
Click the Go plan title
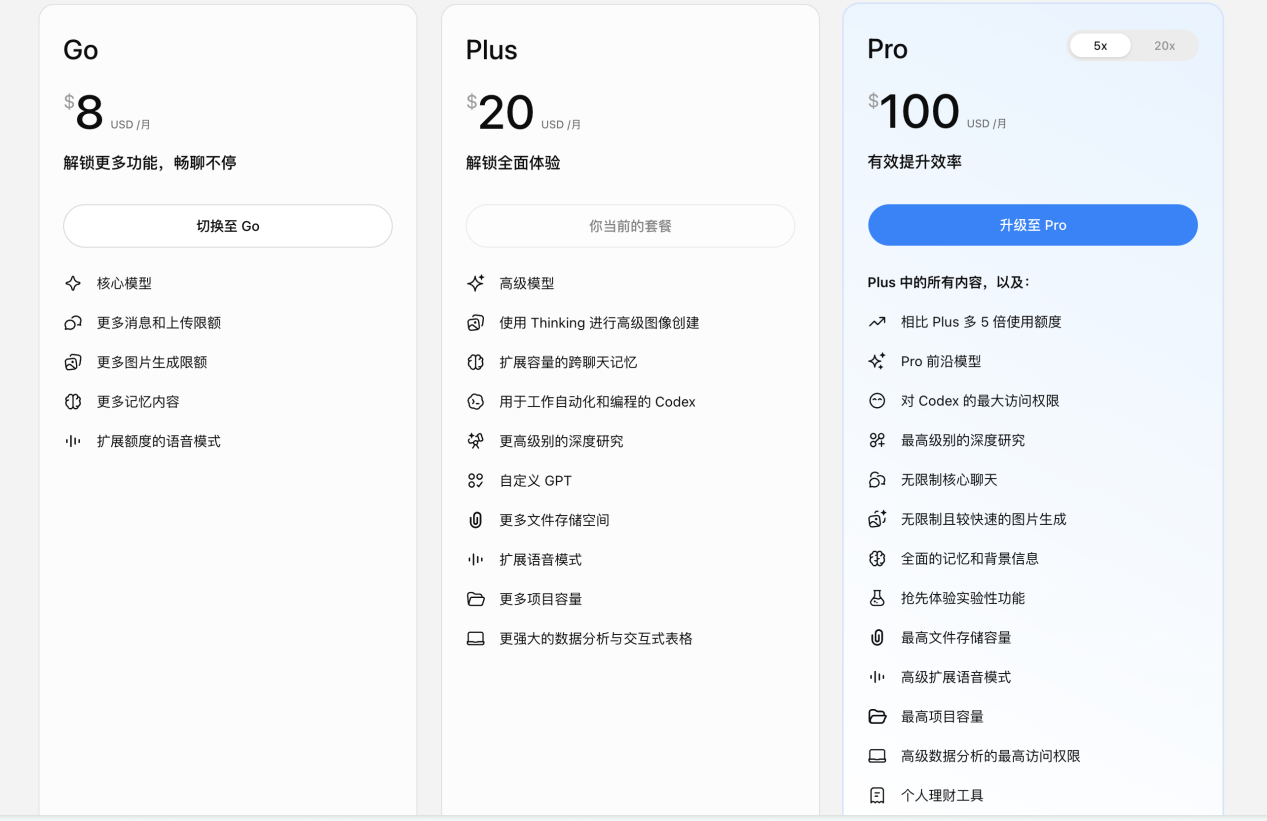[x=81, y=50]
